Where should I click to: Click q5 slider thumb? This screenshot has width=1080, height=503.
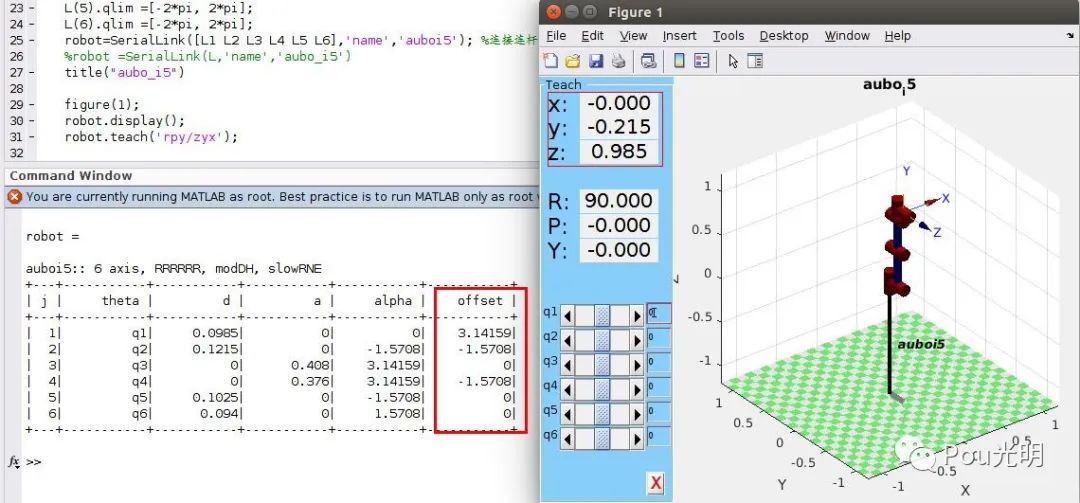click(x=603, y=413)
